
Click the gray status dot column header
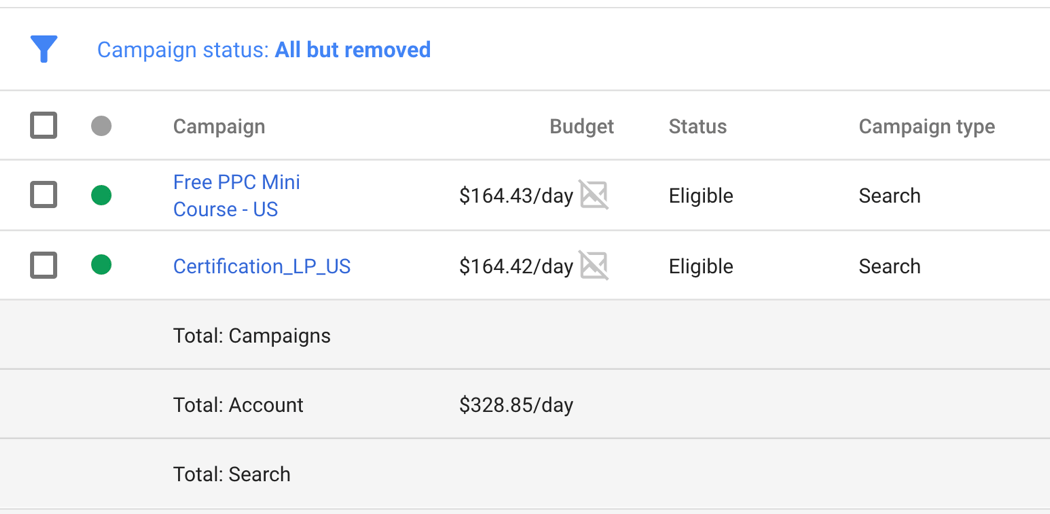coord(101,126)
